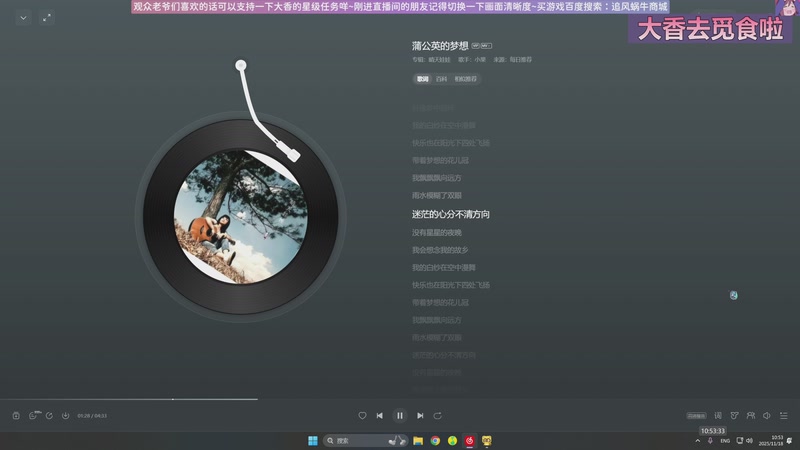Image resolution: width=800 pixels, height=450 pixels.
Task: Collapse the player with the down chevron
Action: [23, 18]
